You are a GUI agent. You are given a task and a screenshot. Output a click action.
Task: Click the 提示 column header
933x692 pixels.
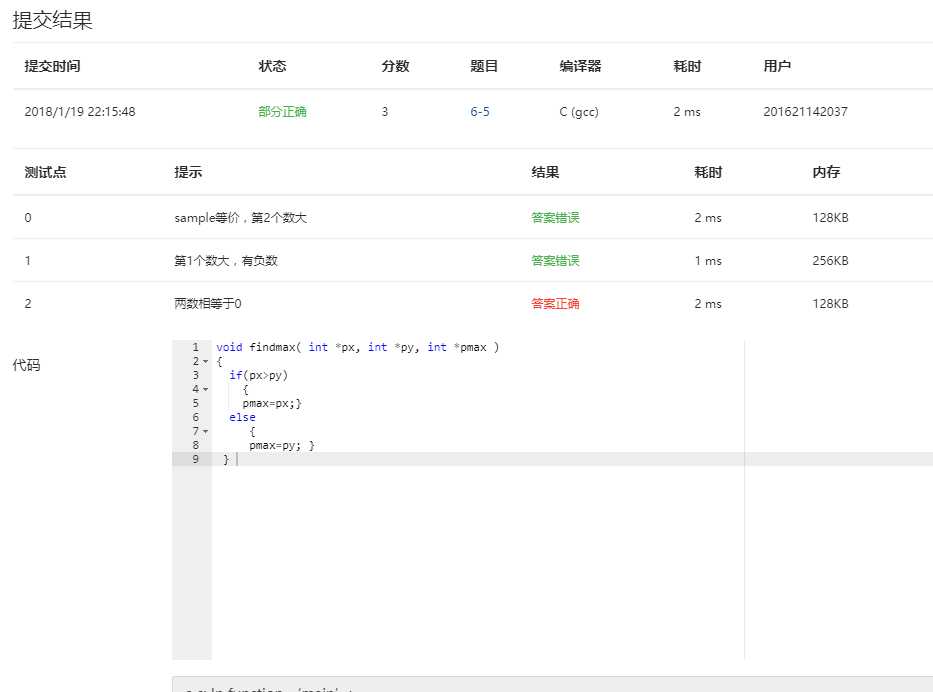(x=188, y=173)
